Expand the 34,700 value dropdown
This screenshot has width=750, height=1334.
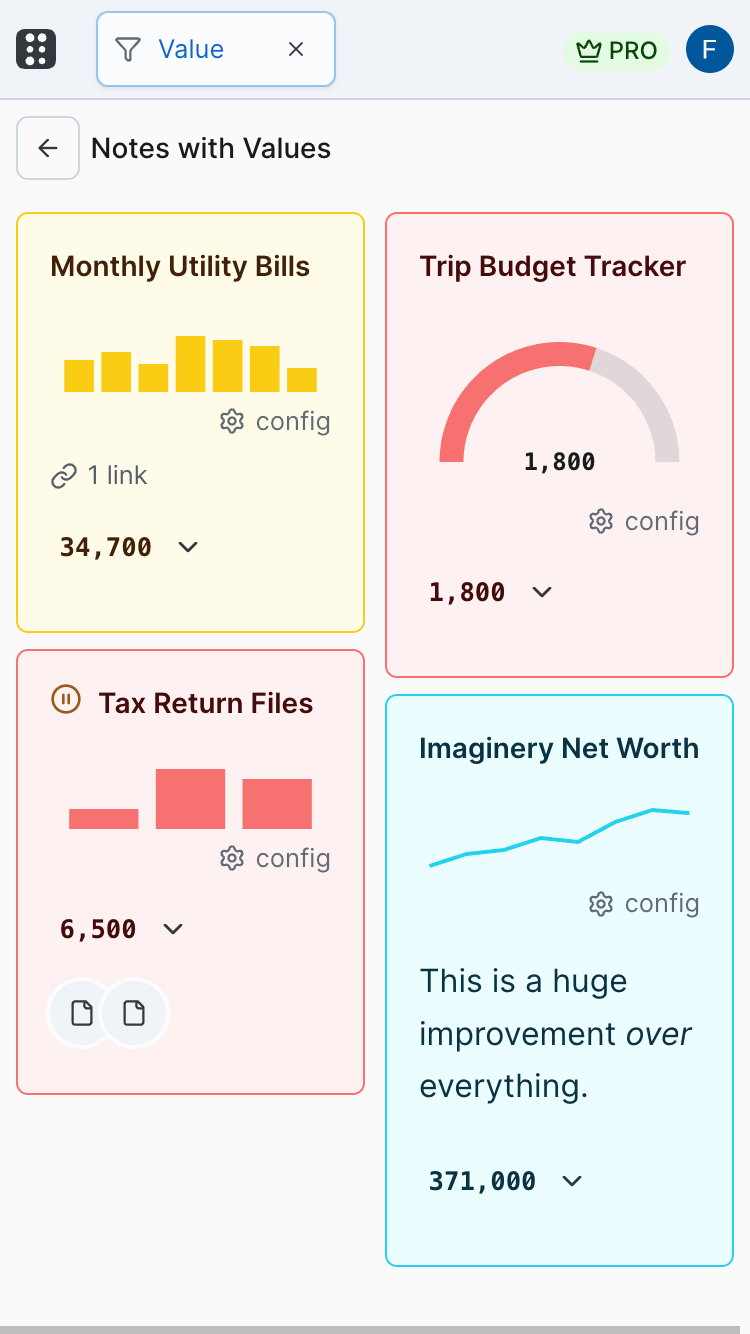(186, 547)
